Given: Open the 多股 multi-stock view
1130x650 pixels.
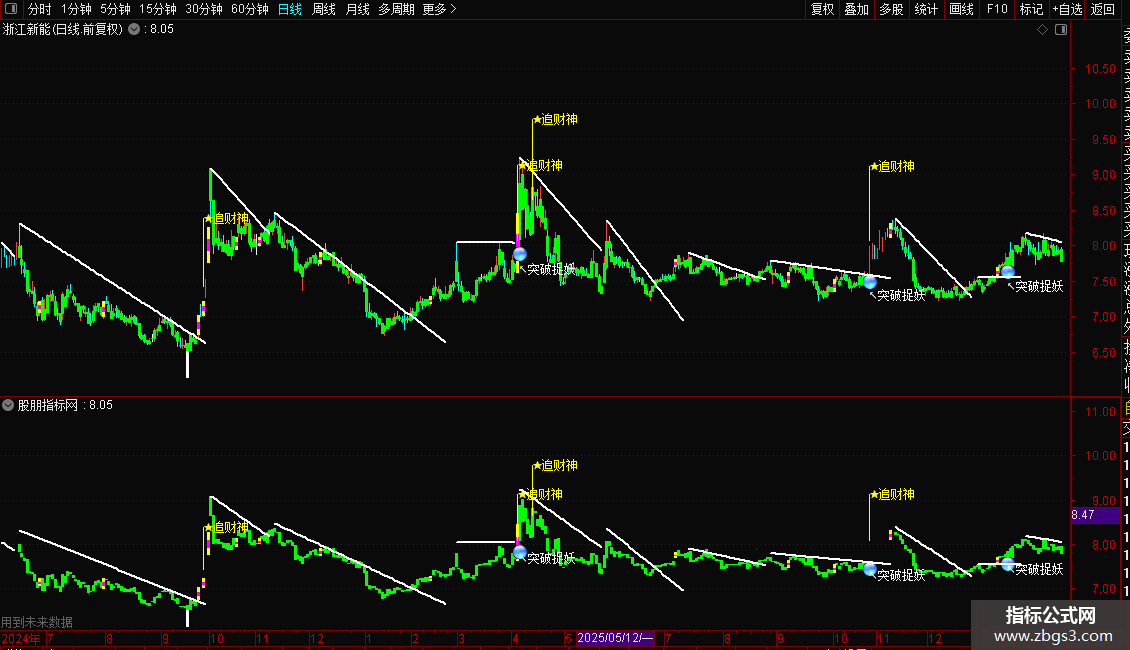Looking at the screenshot, I should 891,9.
